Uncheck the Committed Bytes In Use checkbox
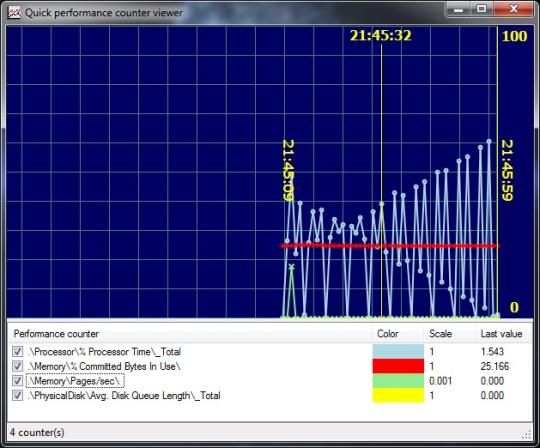Screen dimensions: 540x448 tap(18, 366)
